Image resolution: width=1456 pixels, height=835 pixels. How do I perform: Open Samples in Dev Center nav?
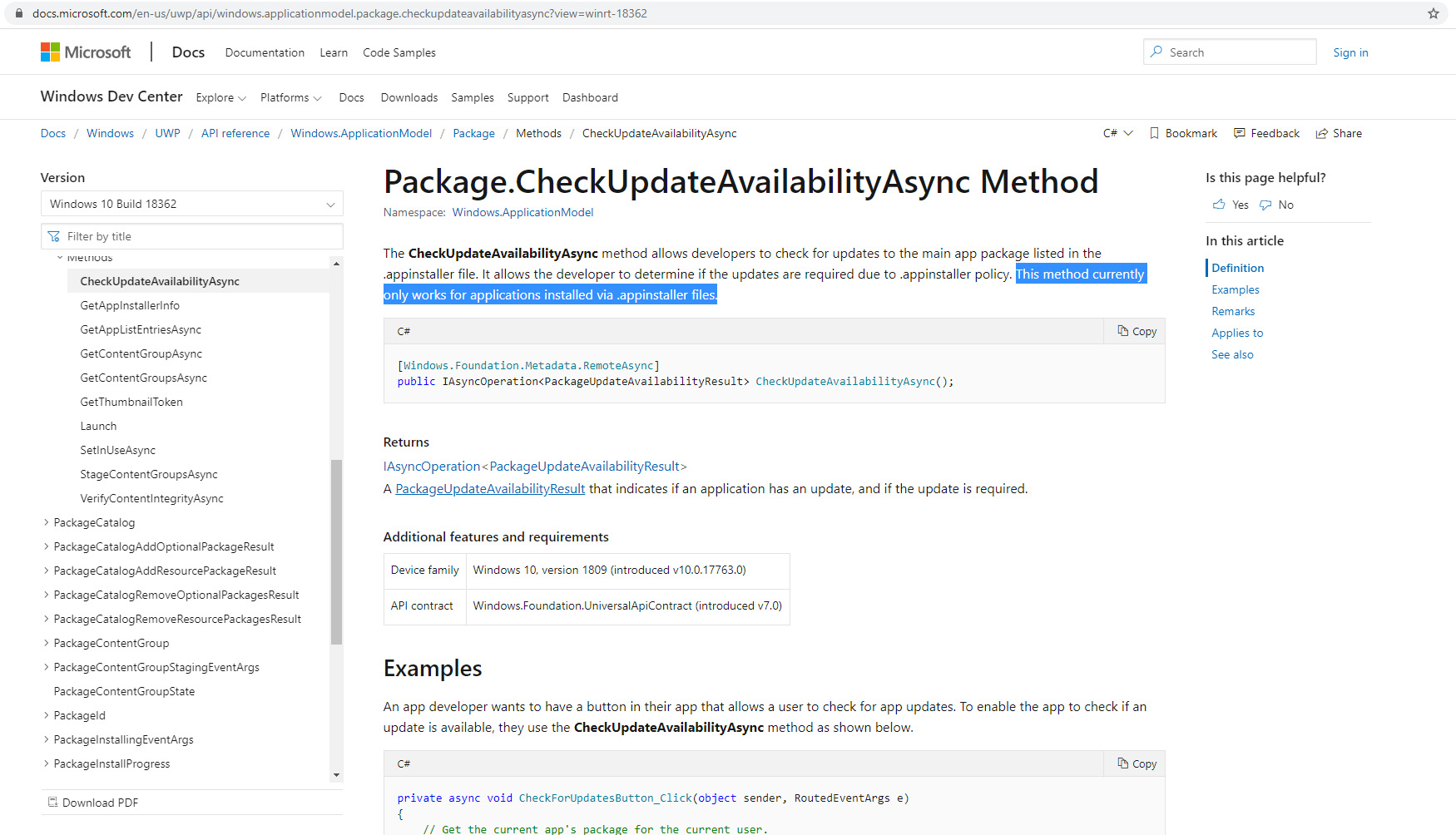click(x=473, y=97)
